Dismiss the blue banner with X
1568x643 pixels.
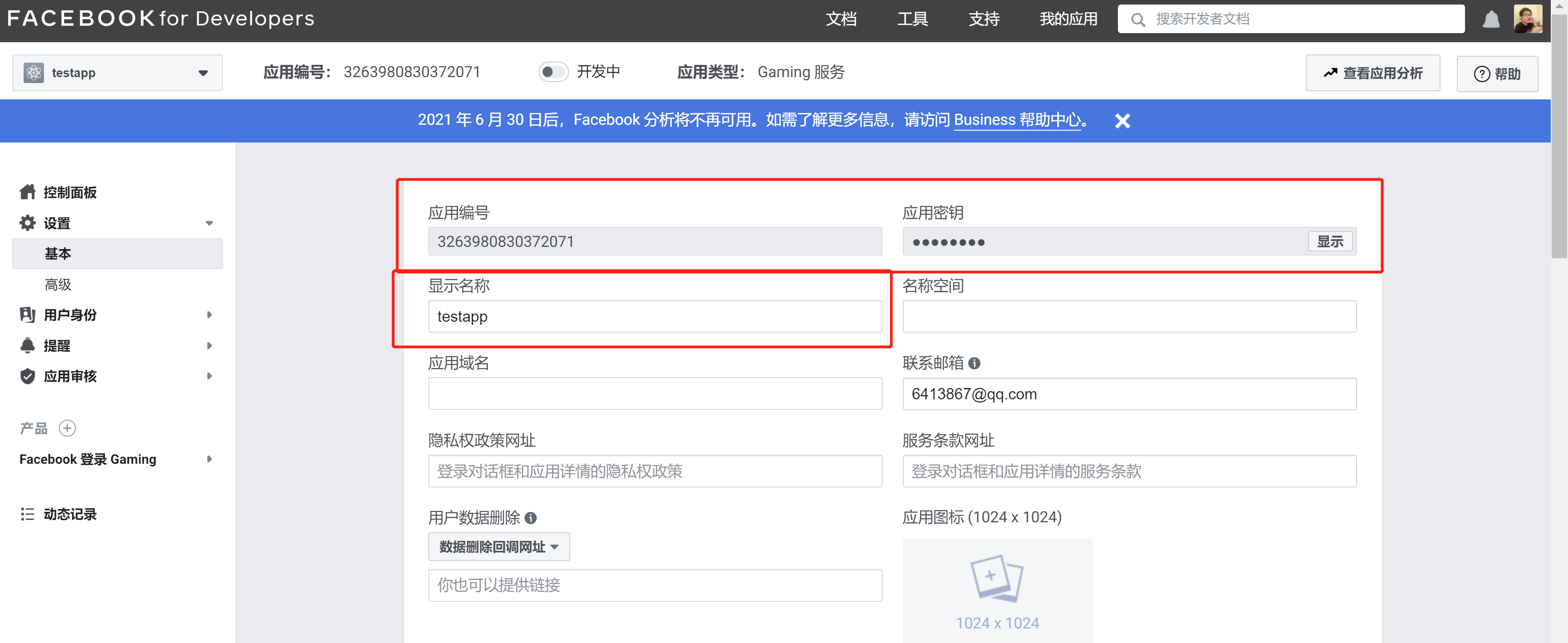[x=1122, y=121]
